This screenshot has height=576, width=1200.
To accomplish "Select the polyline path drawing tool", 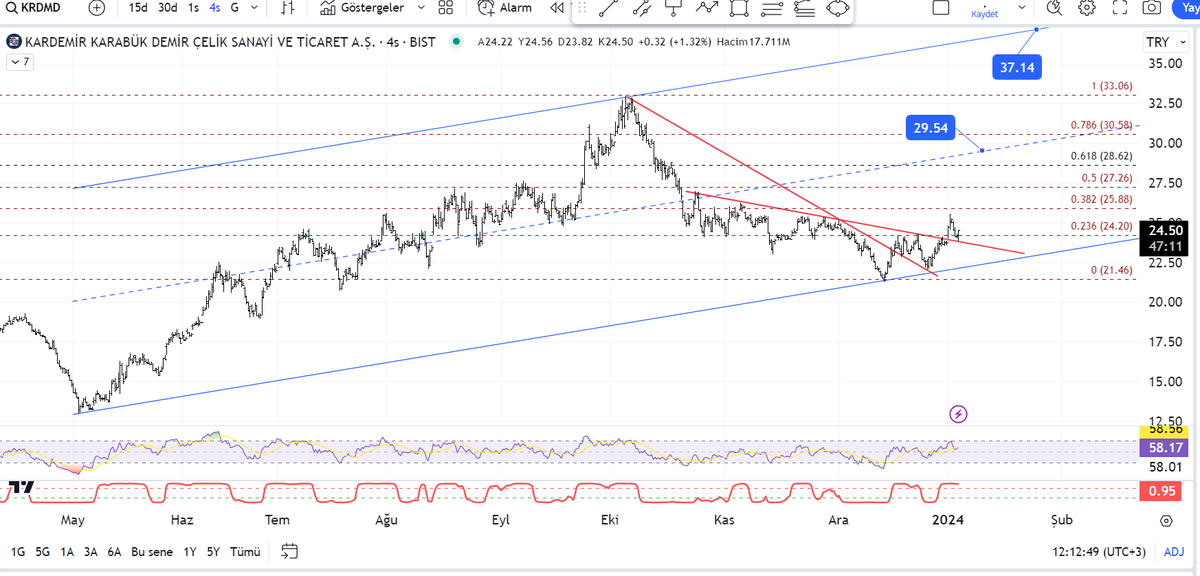I will (x=707, y=8).
